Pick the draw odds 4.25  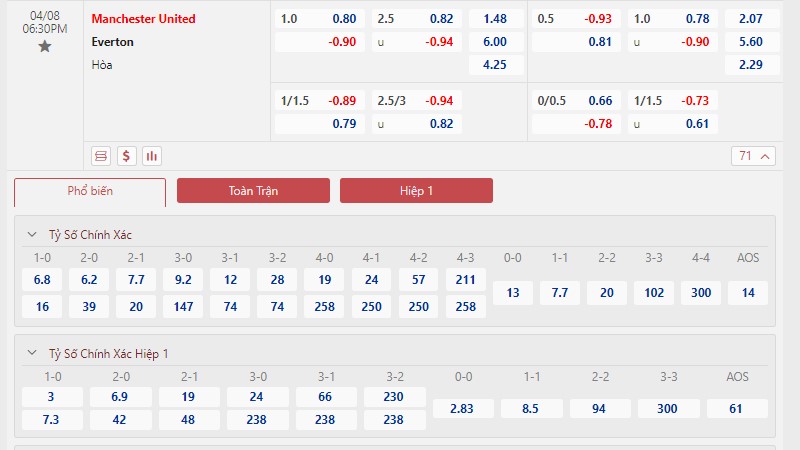[496, 65]
